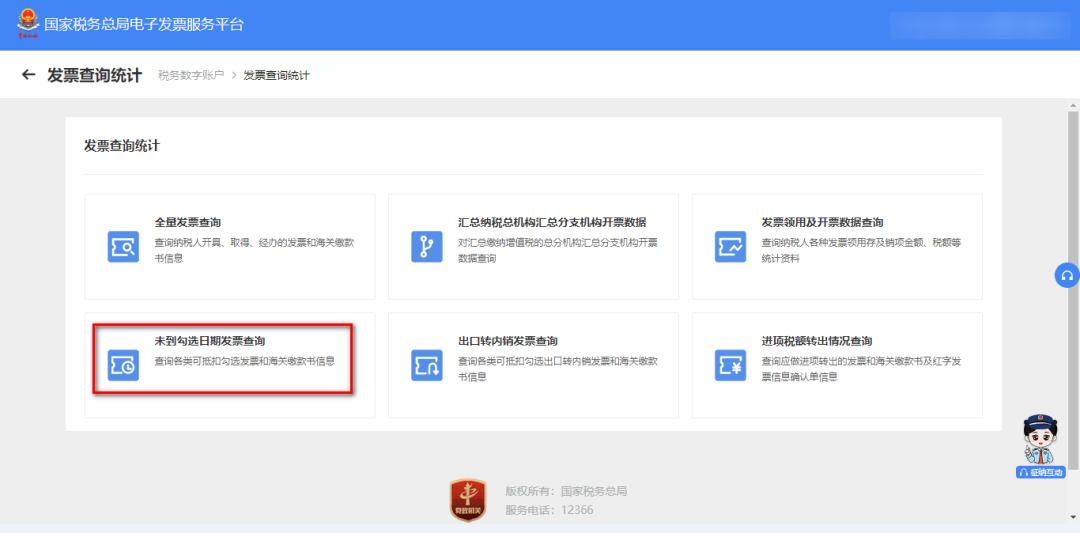Open 汇总纳税总机构汇总分支机构开票数据 card title
The width and height of the screenshot is (1080, 533).
pyautogui.click(x=552, y=222)
